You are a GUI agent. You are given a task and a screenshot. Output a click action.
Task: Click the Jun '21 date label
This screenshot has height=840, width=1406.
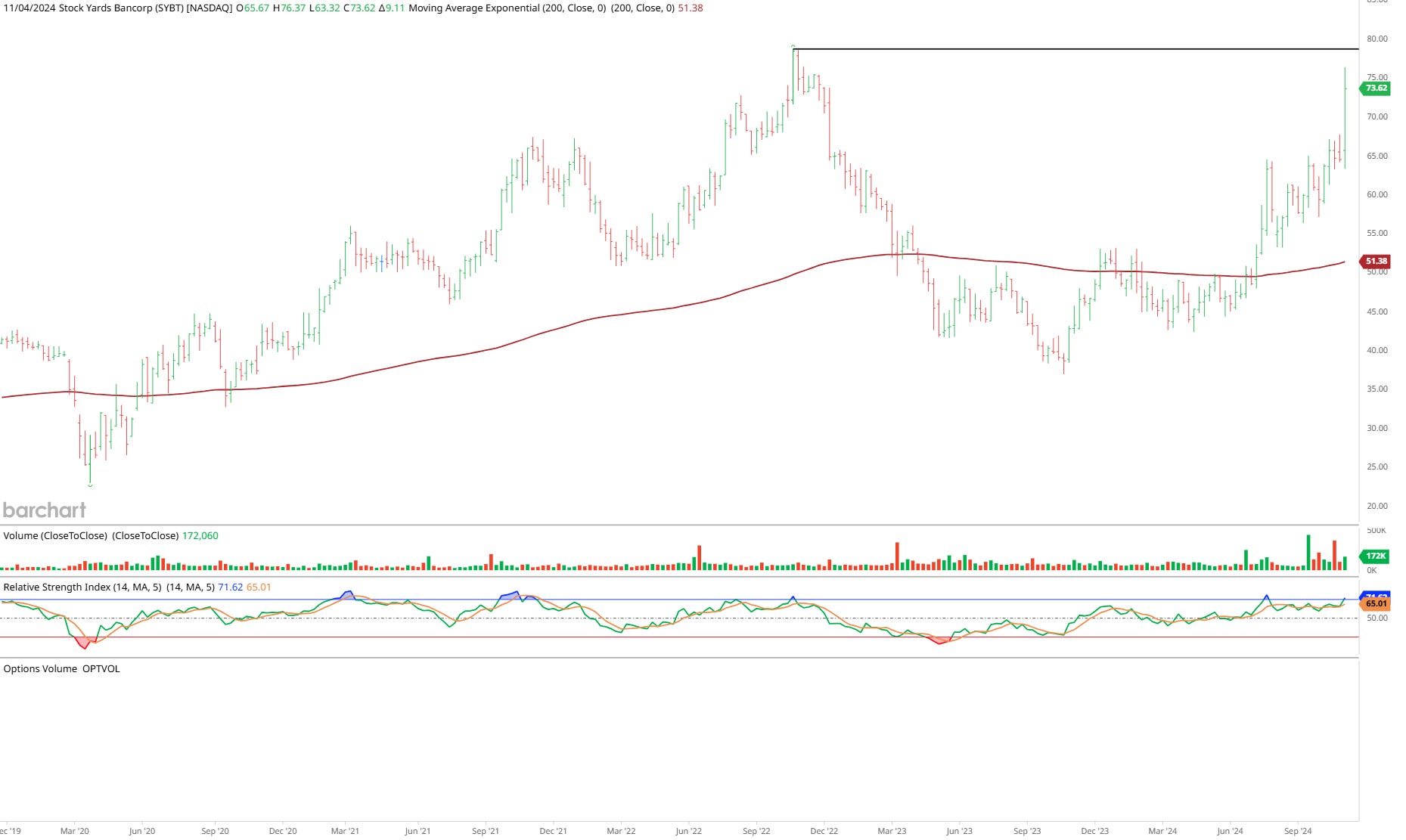coord(417,831)
